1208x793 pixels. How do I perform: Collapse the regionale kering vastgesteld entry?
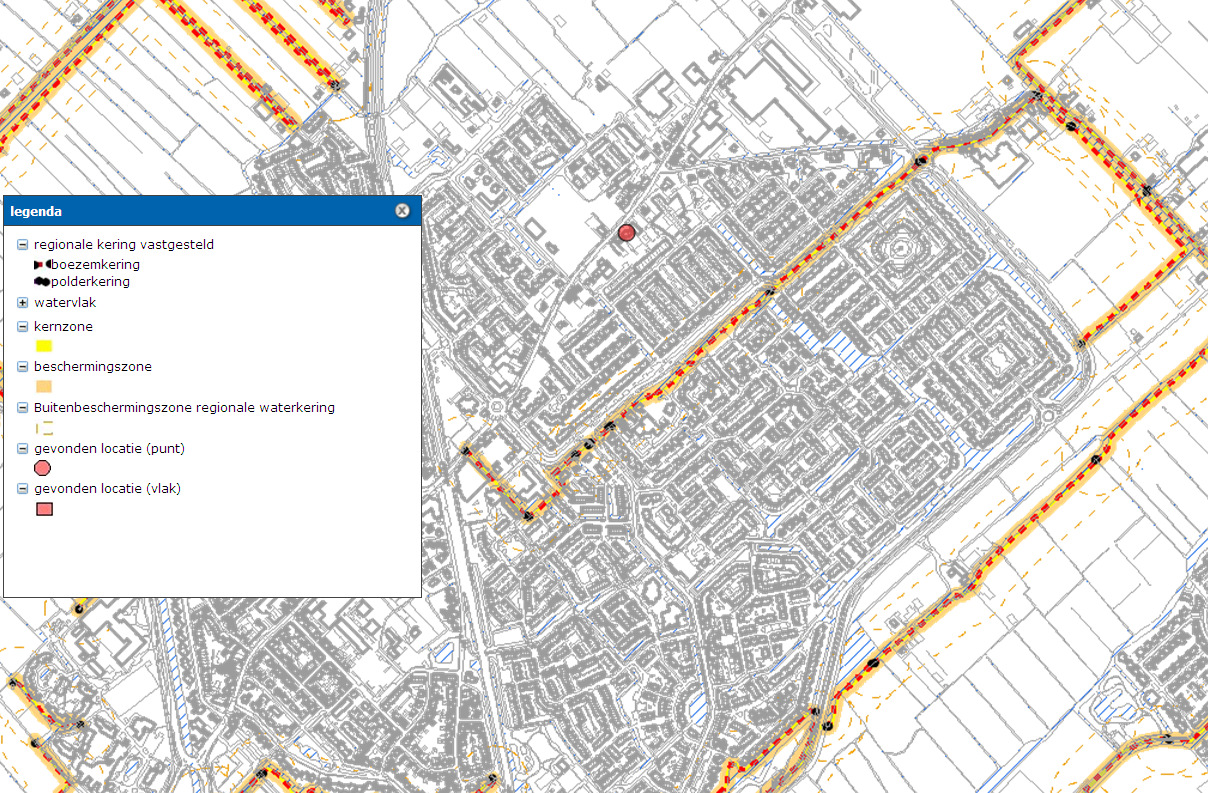tap(21, 244)
